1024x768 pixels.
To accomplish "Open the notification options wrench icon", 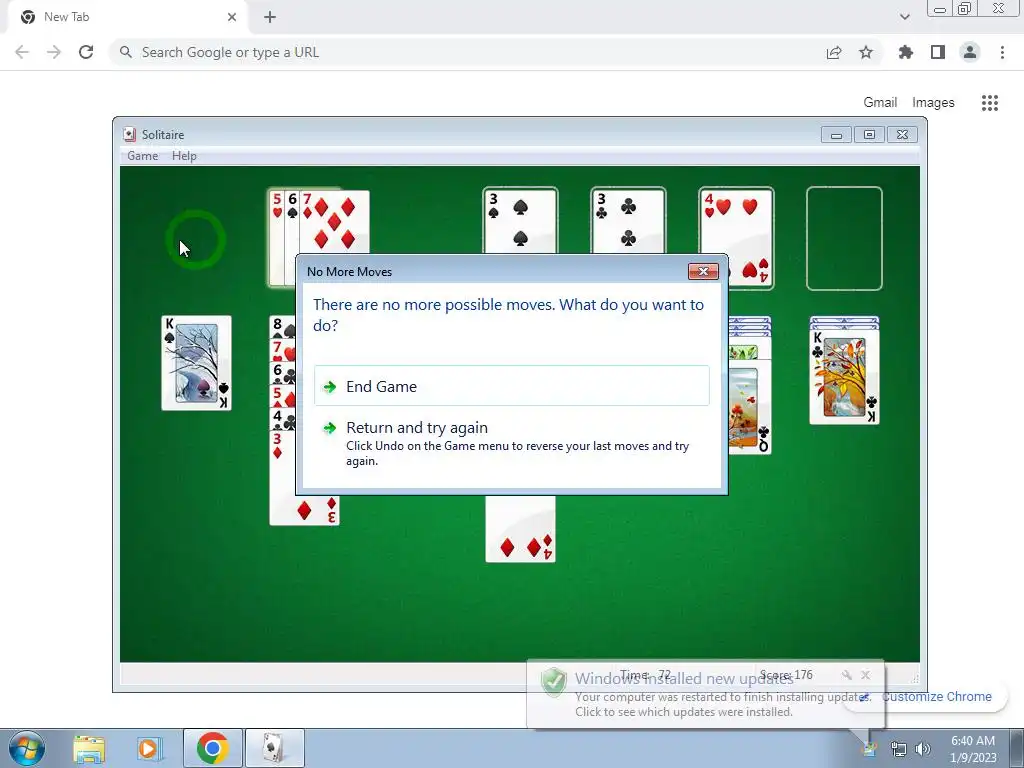I will 847,675.
